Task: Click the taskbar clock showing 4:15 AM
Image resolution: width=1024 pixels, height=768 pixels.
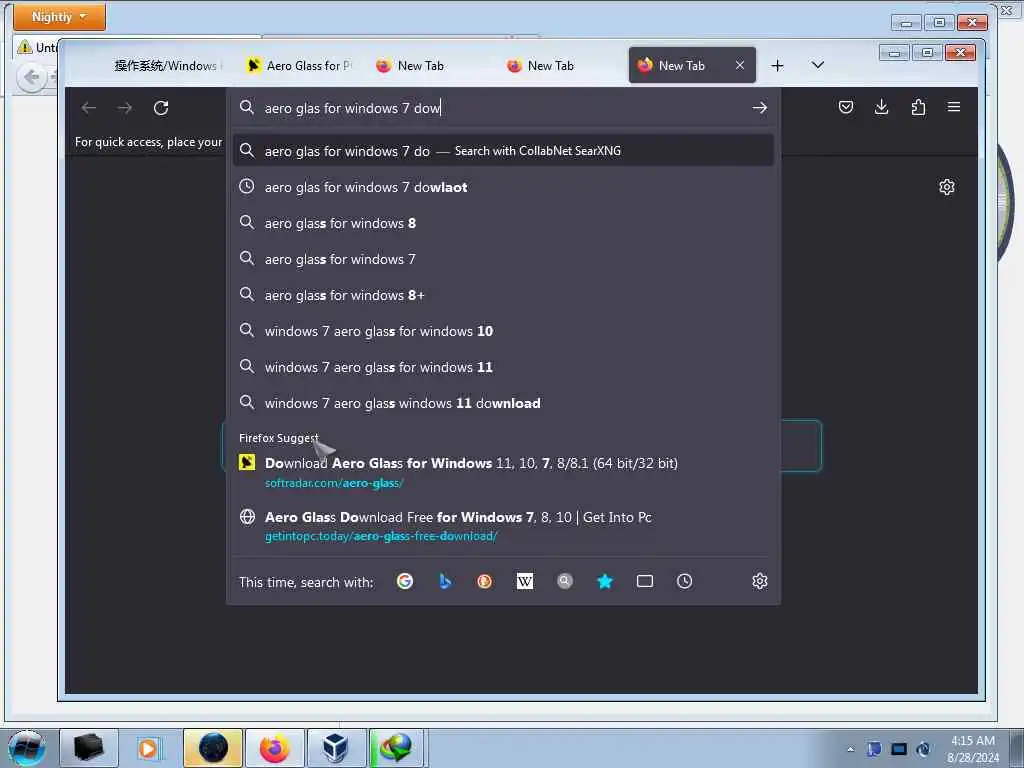Action: (x=973, y=749)
